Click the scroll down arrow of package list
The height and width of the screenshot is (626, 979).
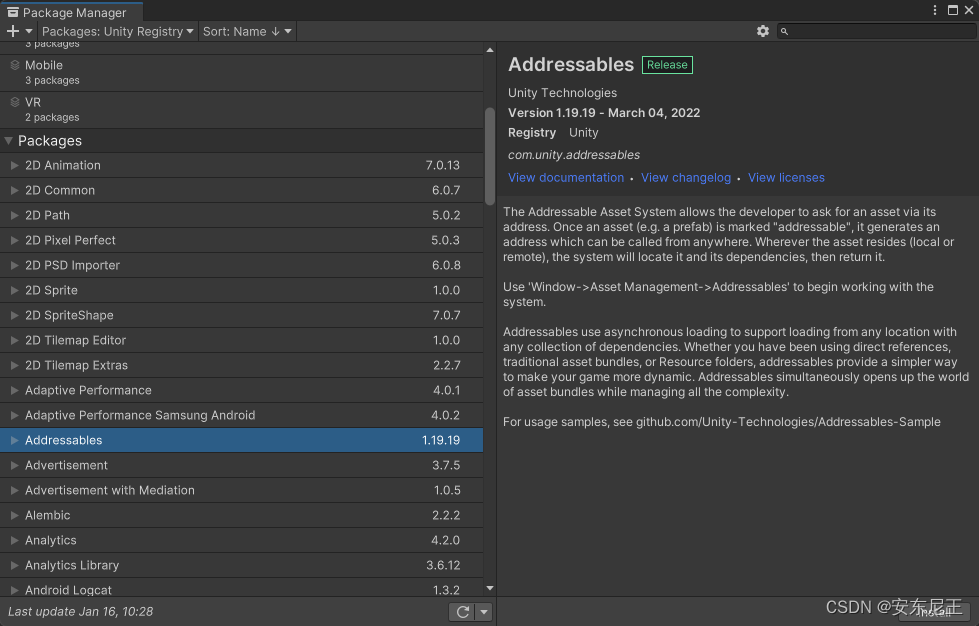point(490,588)
